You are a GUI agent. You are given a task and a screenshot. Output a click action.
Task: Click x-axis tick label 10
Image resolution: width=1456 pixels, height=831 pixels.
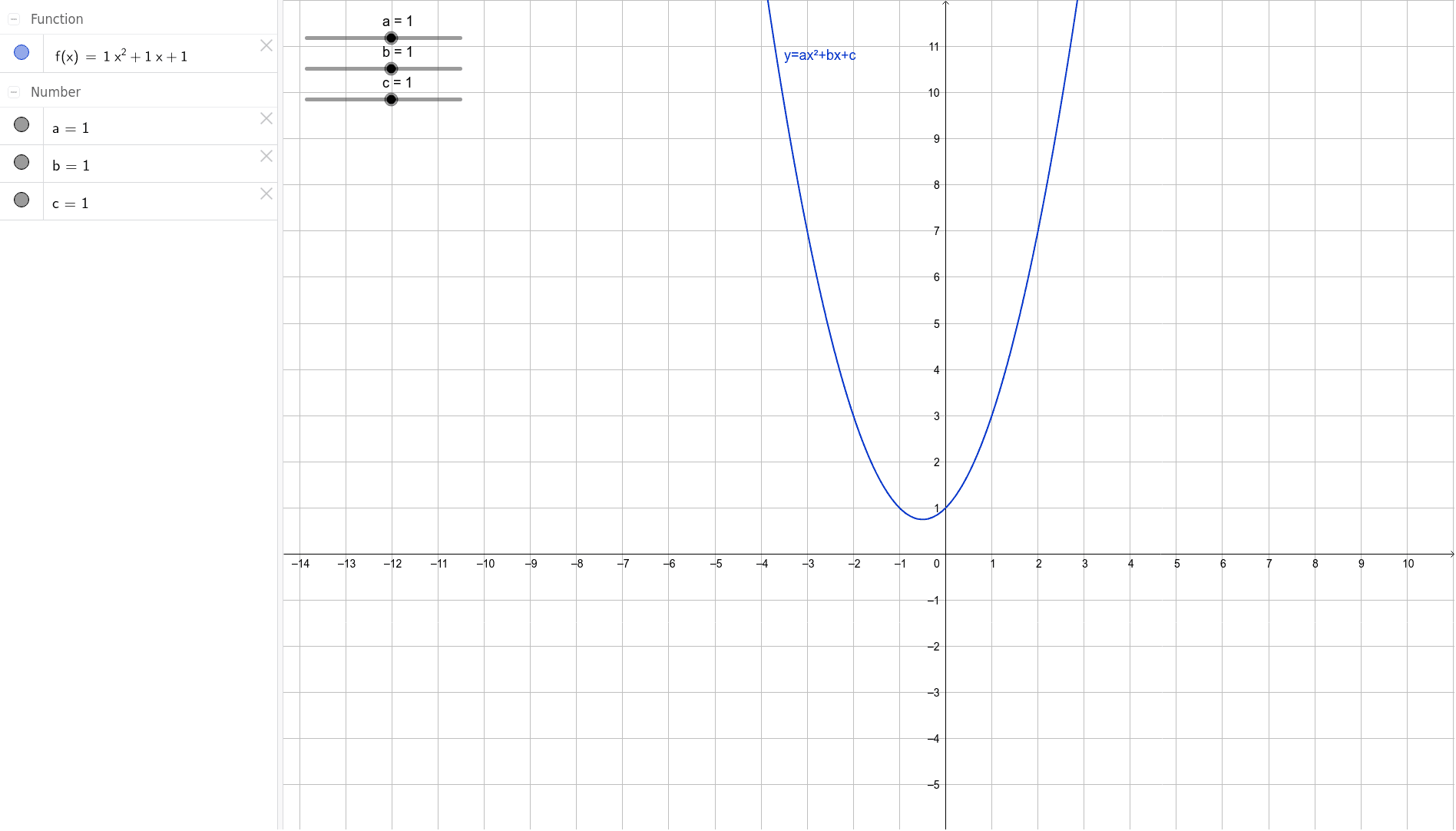coord(1408,564)
